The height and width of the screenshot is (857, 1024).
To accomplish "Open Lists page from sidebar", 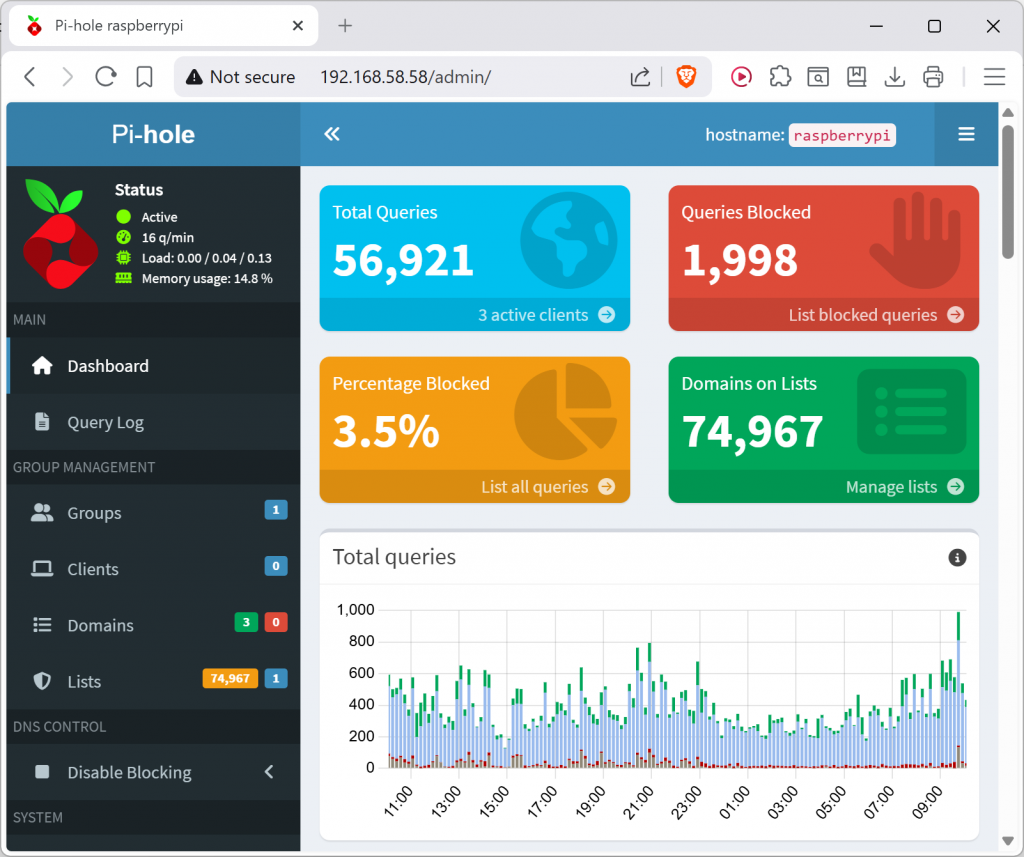I will [84, 681].
